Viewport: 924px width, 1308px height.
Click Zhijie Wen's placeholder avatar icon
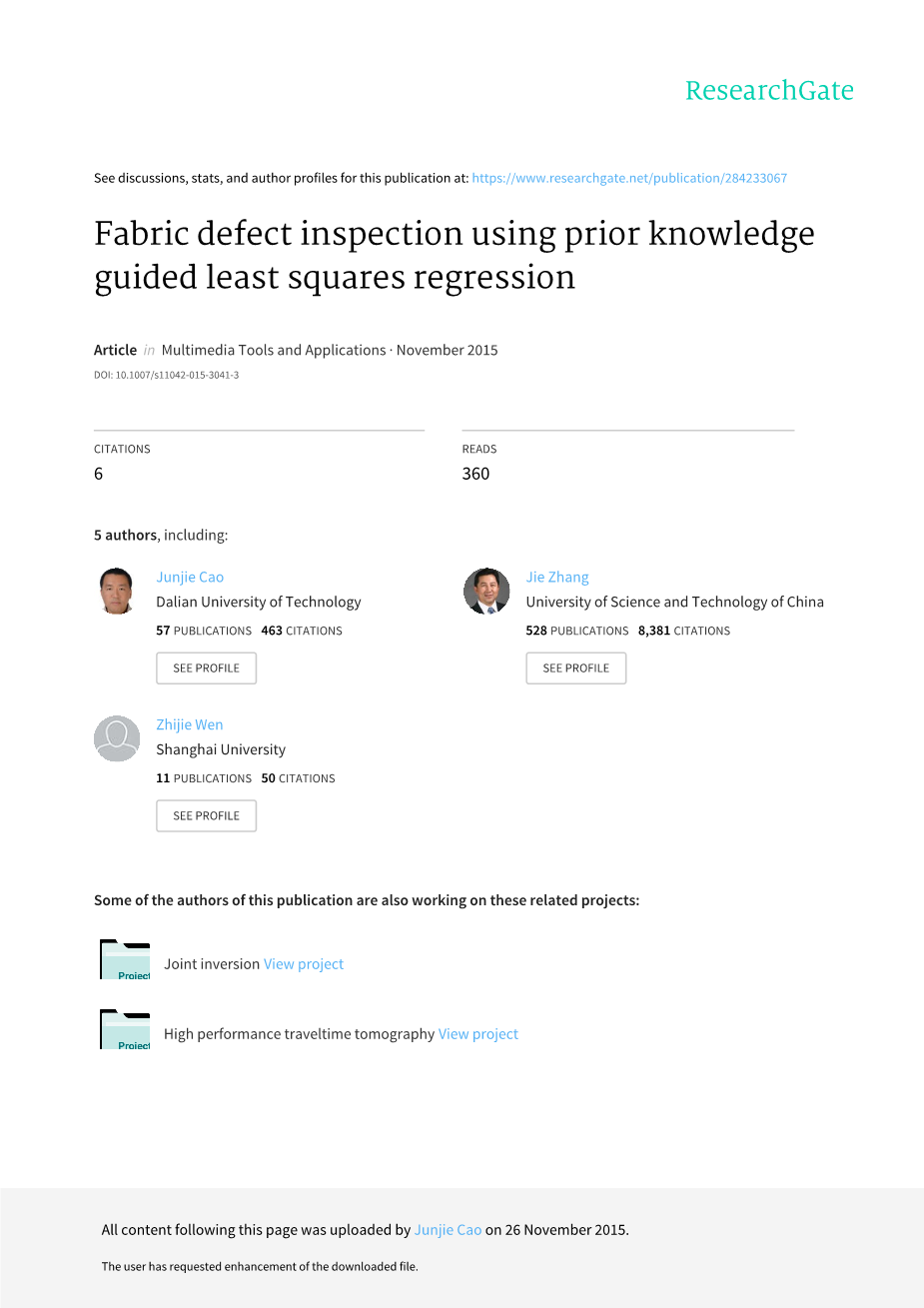(x=117, y=738)
